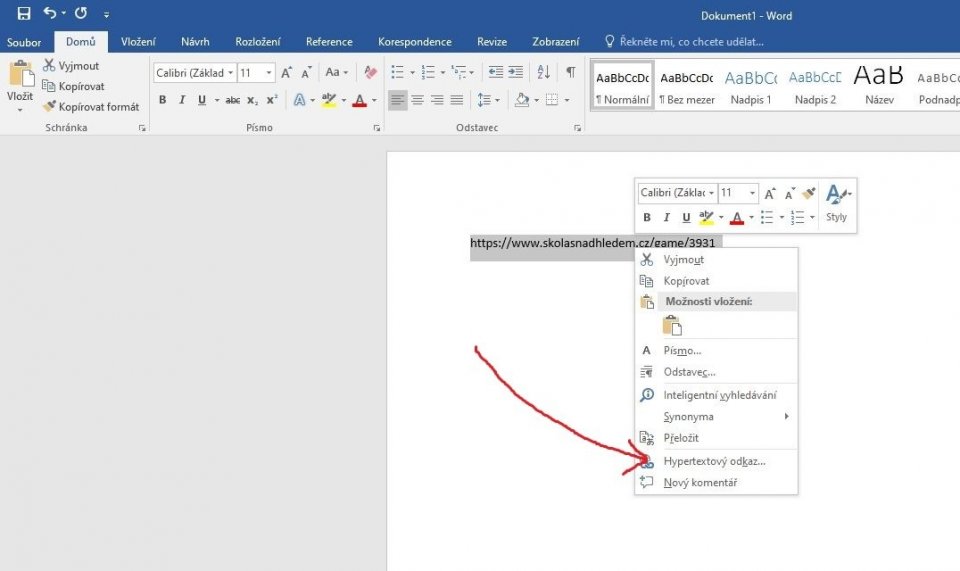Start a bulleted list in ribbon

pos(397,72)
